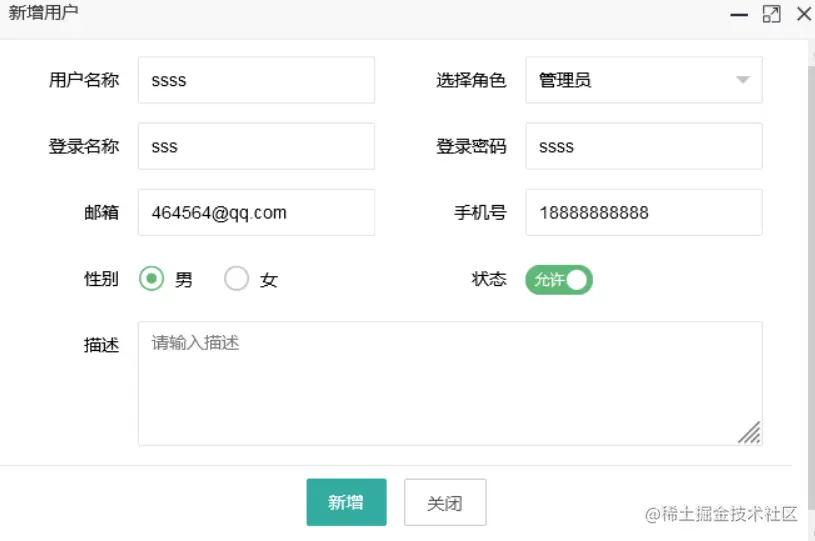Maximize the 新增用户 dialog
This screenshot has height=541, width=815.
771,14
